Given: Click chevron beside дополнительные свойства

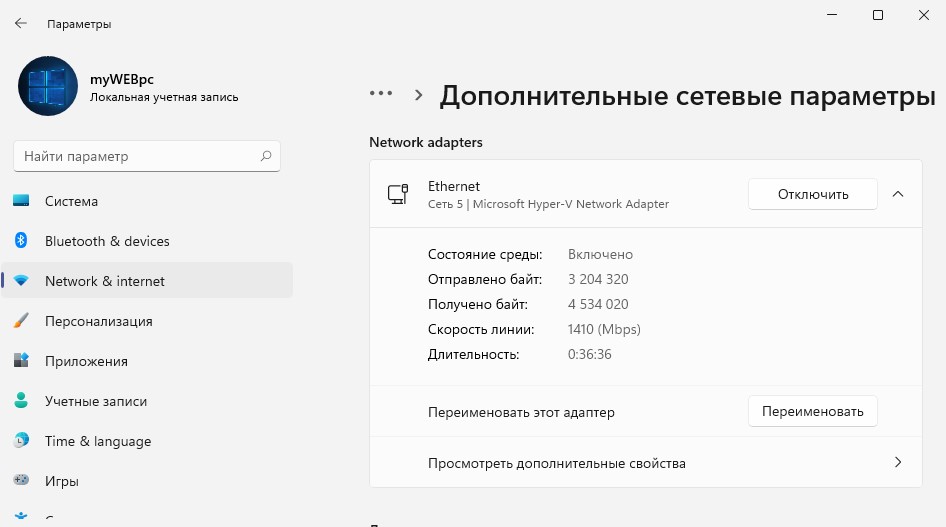Looking at the screenshot, I should coord(898,462).
